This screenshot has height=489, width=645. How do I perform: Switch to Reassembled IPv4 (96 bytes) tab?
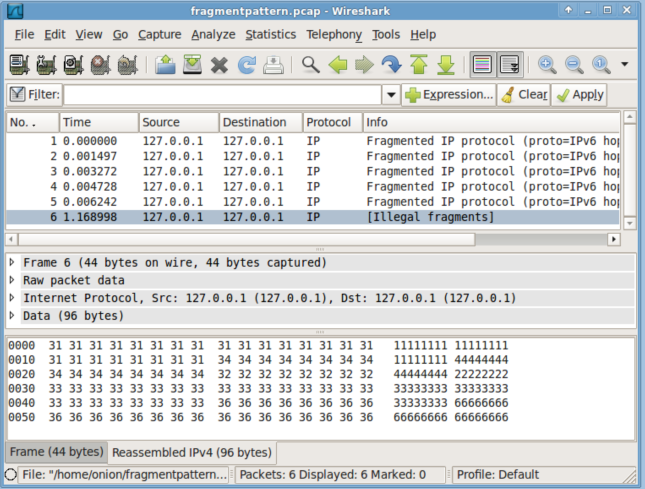pos(191,452)
